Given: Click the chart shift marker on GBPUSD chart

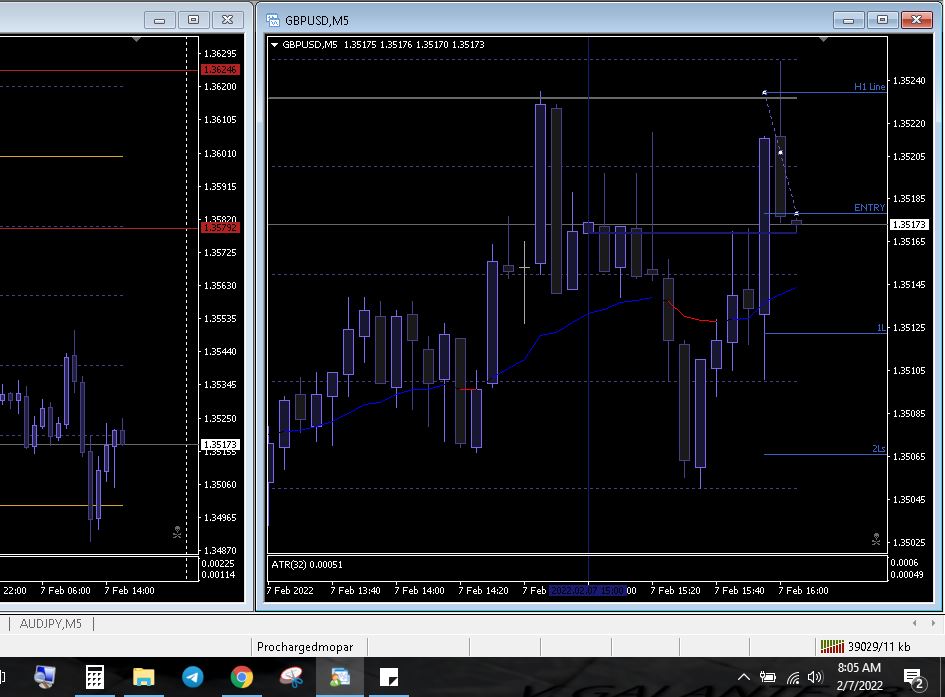Looking at the screenshot, I should [823, 40].
